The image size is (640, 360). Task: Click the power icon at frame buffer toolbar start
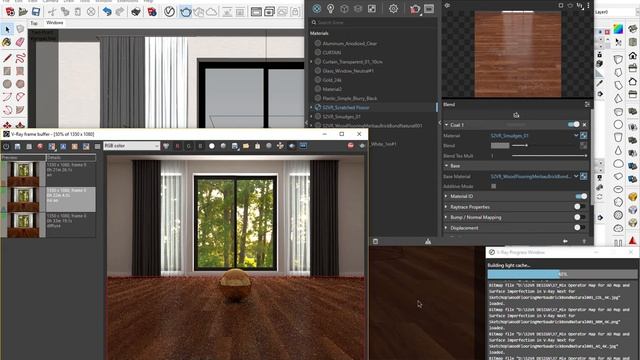click(x=6, y=146)
